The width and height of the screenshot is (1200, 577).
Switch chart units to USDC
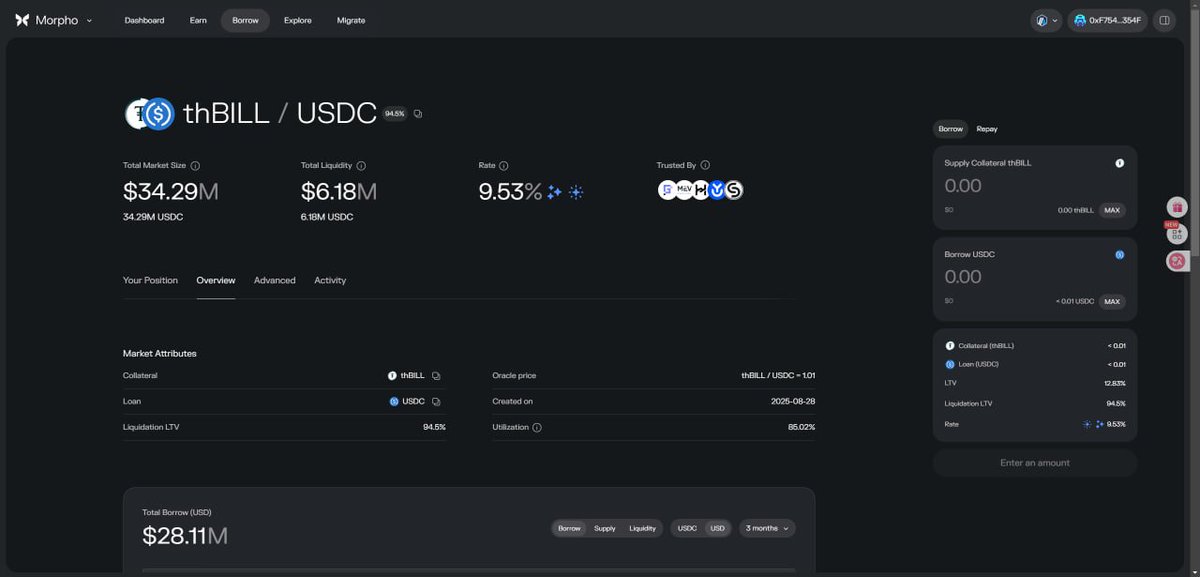tap(687, 528)
